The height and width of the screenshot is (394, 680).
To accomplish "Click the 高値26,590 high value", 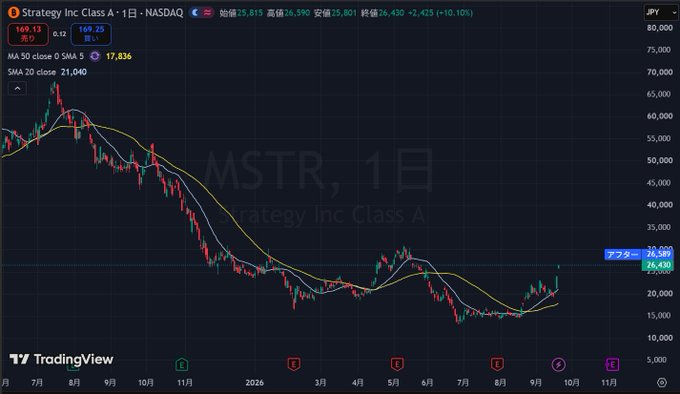I will tap(288, 13).
